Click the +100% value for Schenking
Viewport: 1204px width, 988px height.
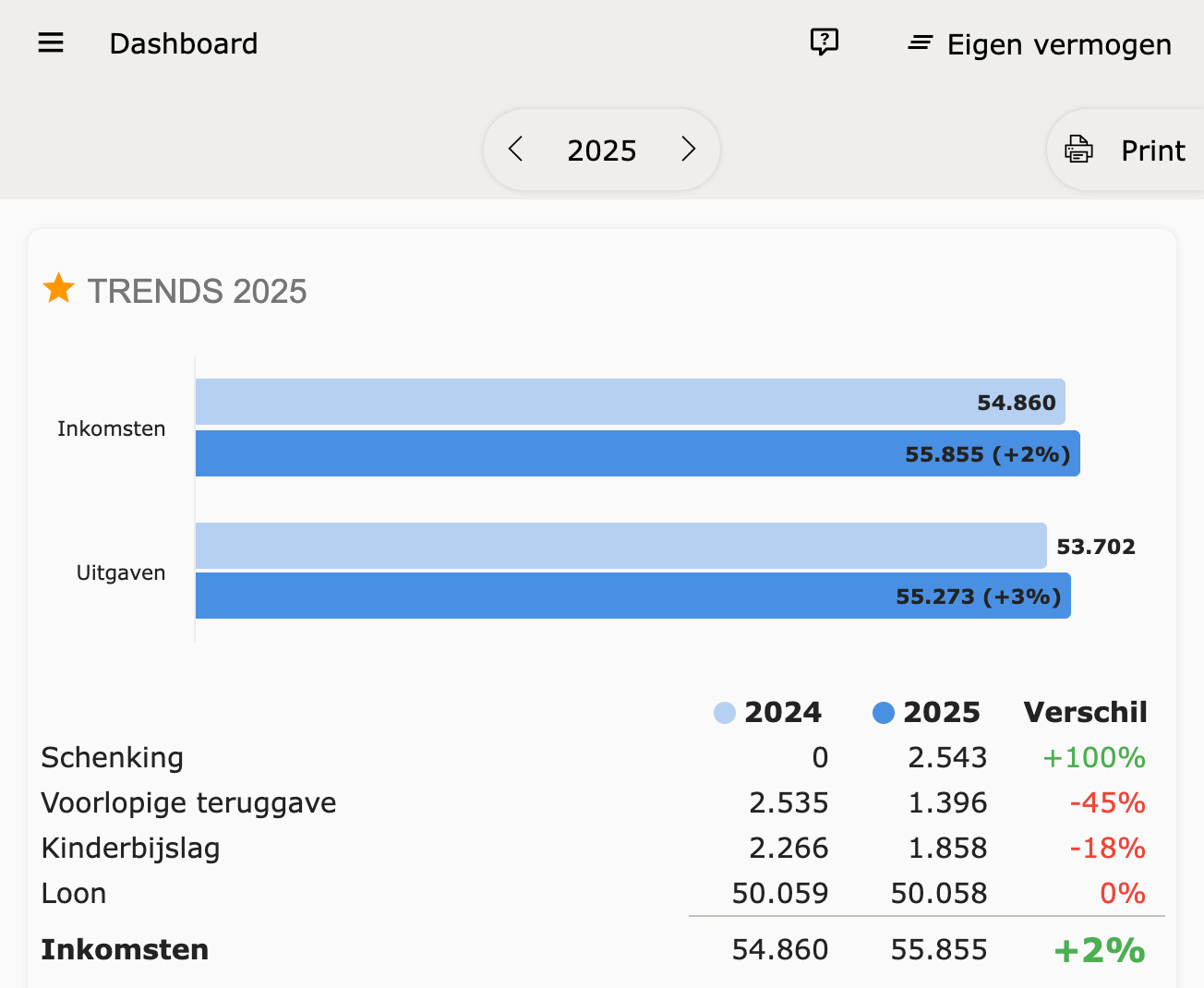pyautogui.click(x=1094, y=758)
